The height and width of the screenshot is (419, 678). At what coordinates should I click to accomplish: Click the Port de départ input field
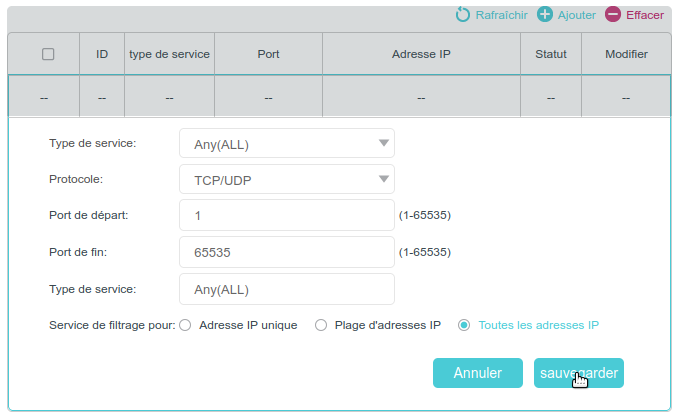coord(286,215)
